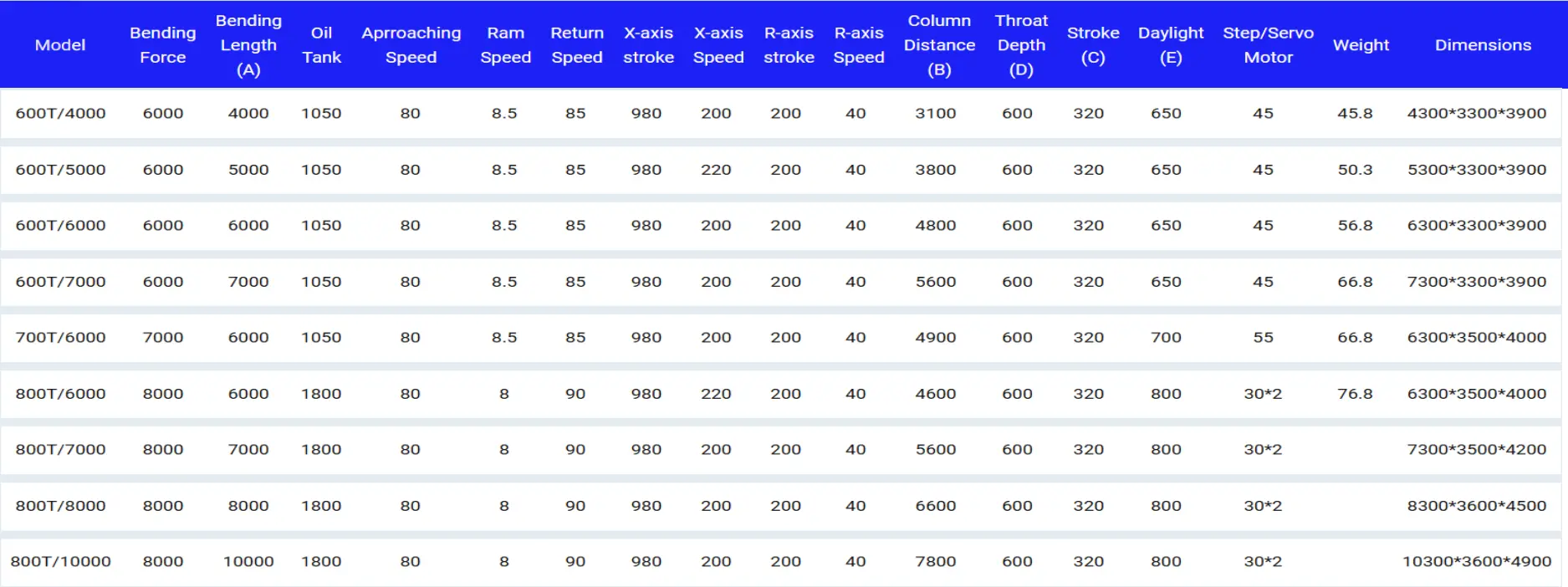The width and height of the screenshot is (1568, 587).
Task: Click the Aprroaching Speed header
Action: 411,45
